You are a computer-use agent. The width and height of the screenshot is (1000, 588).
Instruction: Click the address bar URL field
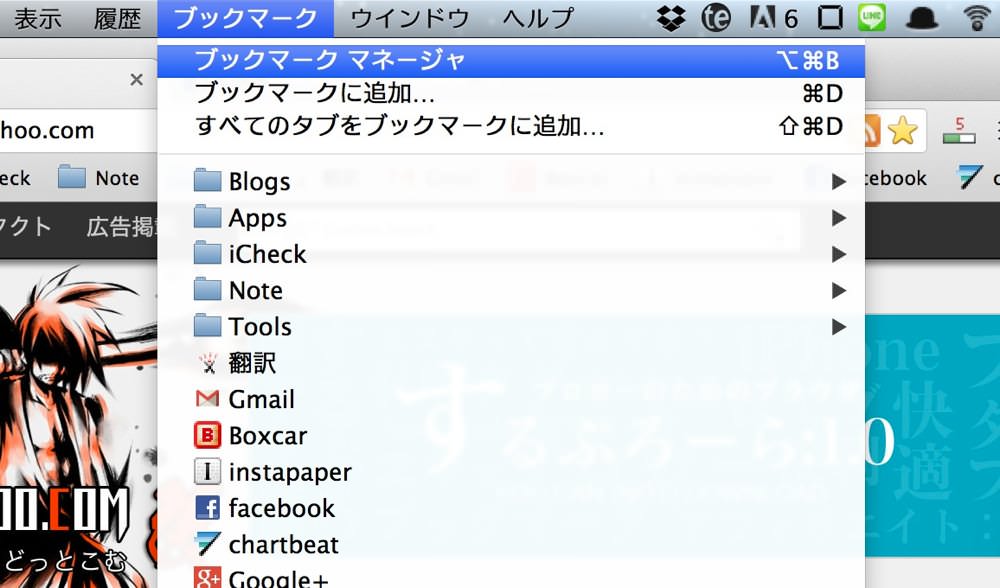coord(78,131)
